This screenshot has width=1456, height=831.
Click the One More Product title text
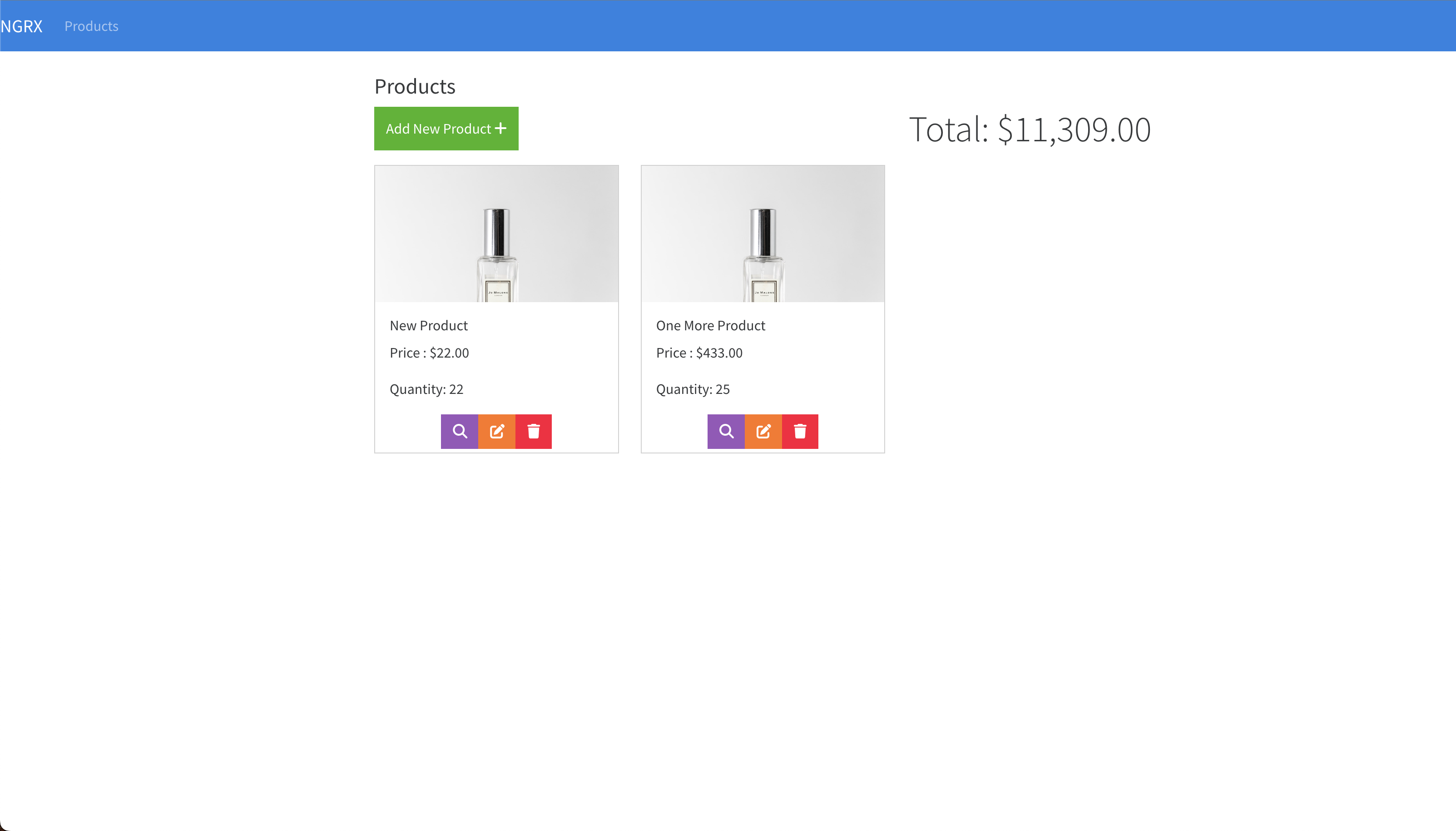[711, 325]
